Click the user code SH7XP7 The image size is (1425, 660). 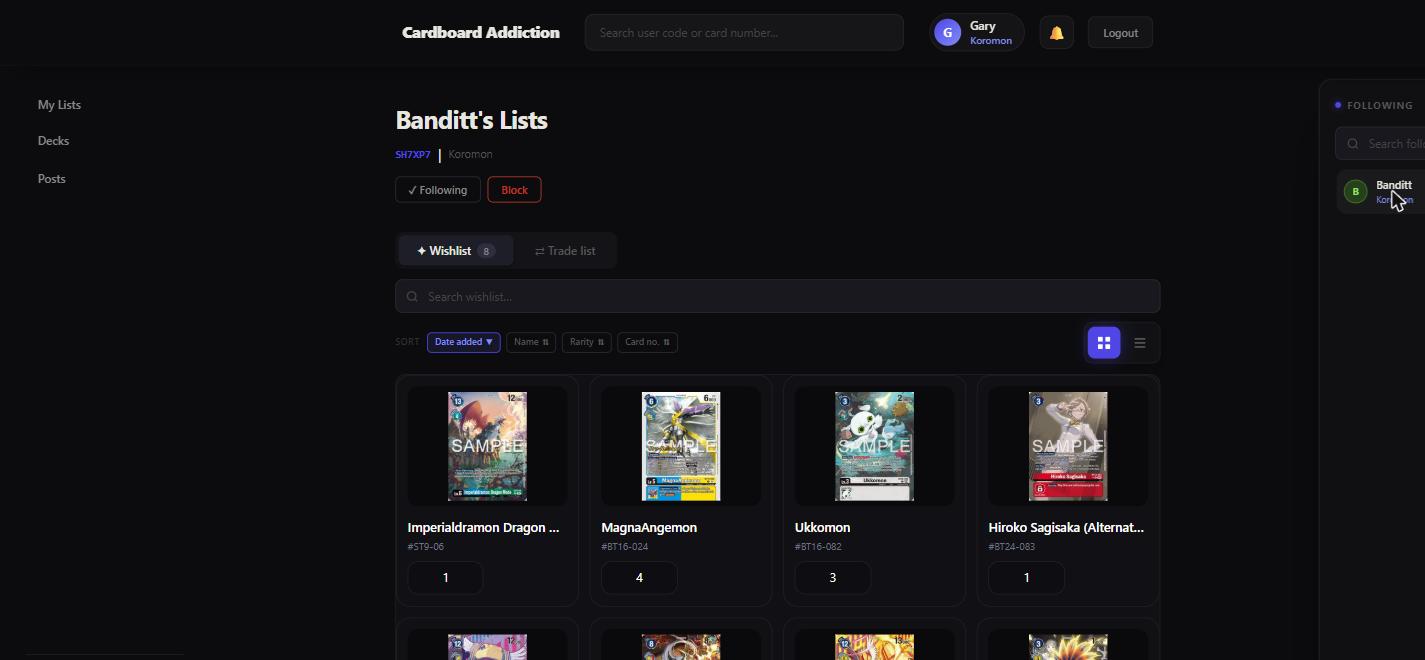click(413, 155)
